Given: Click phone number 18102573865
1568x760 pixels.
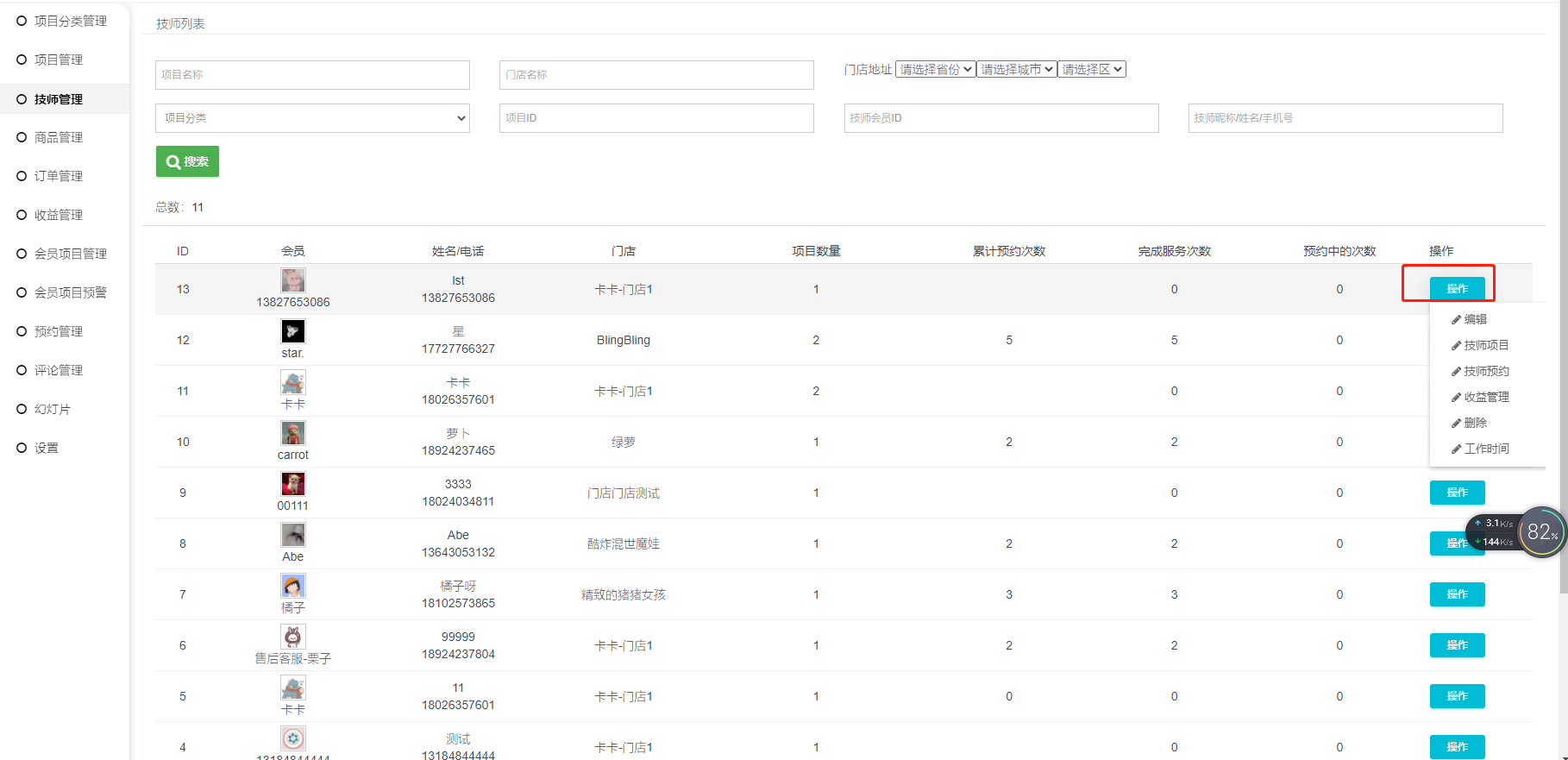Looking at the screenshot, I should [x=458, y=603].
